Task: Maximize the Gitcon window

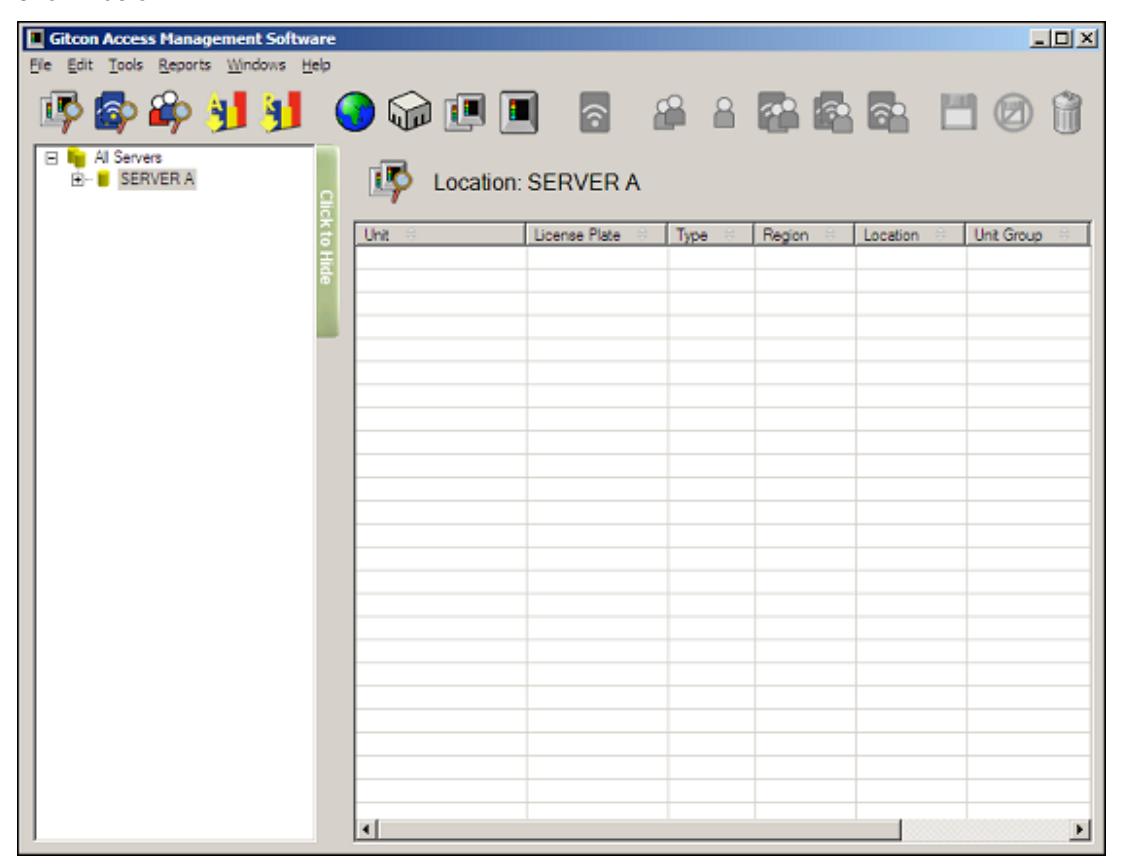Action: click(x=1063, y=39)
